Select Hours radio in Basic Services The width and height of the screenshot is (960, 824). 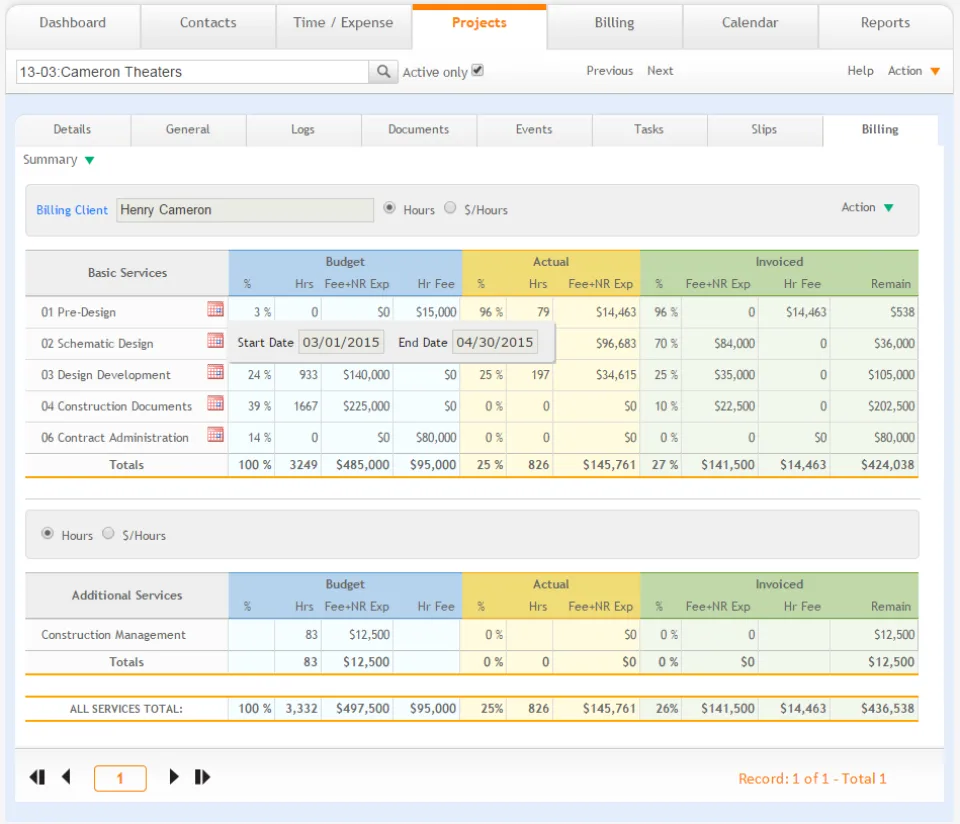pyautogui.click(x=389, y=208)
